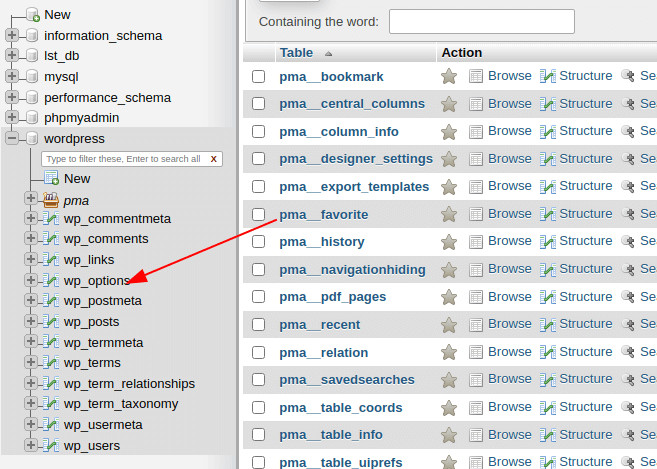Click the wp_links table icon in sidebar
Image resolution: width=657 pixels, height=469 pixels.
pyautogui.click(x=51, y=259)
